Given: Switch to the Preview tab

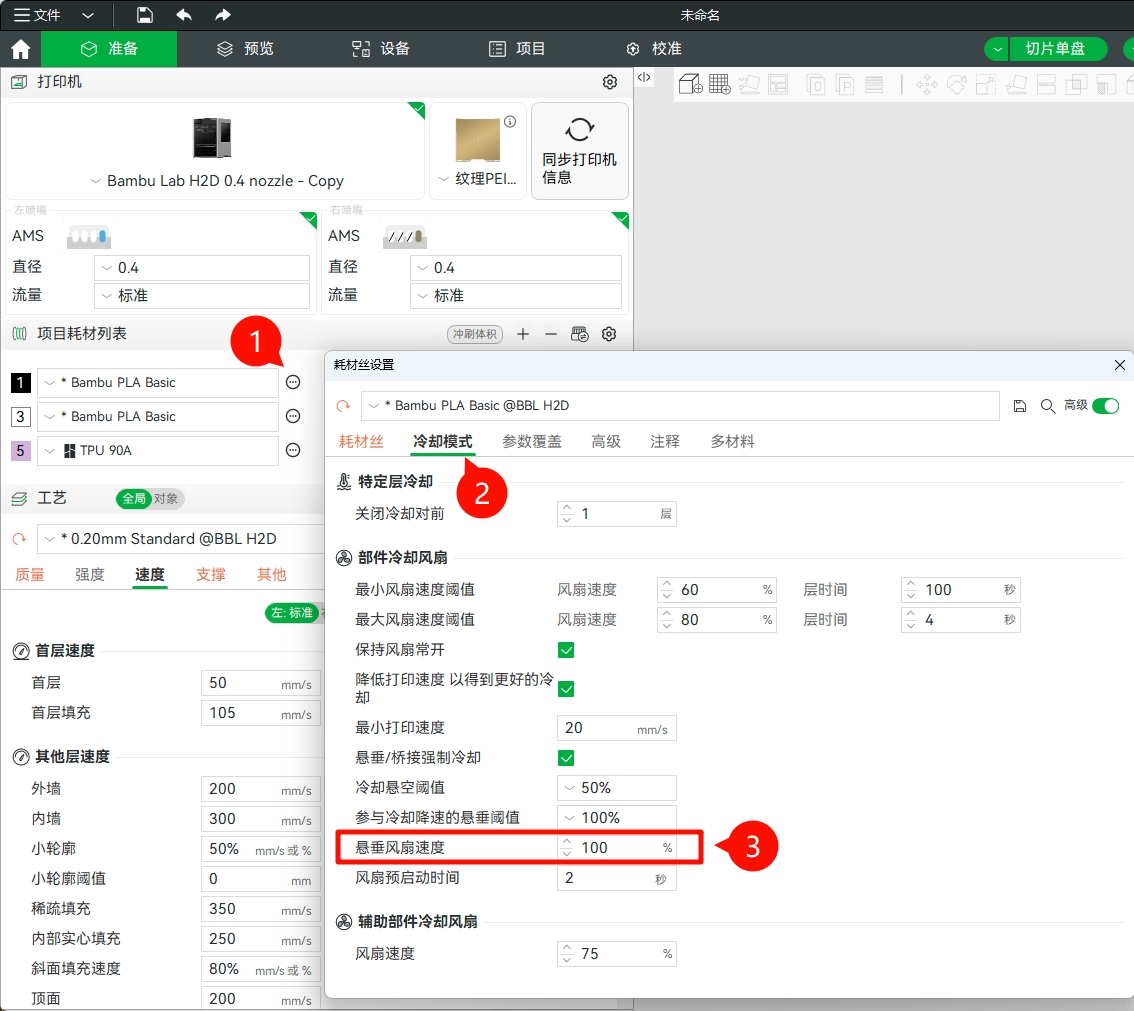Looking at the screenshot, I should (x=245, y=49).
